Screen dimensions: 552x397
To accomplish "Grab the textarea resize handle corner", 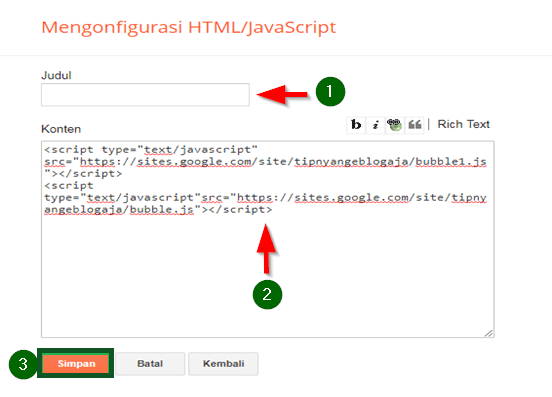I will (489, 333).
